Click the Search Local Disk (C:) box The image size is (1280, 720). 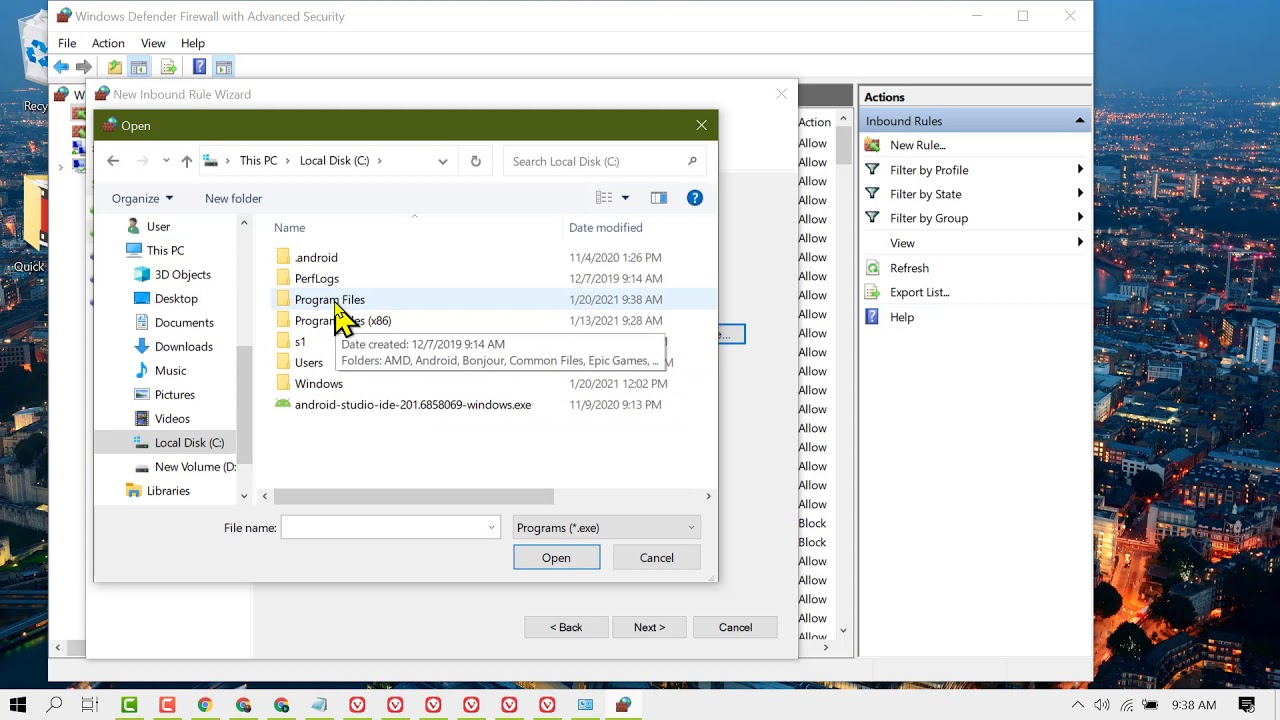click(x=594, y=161)
